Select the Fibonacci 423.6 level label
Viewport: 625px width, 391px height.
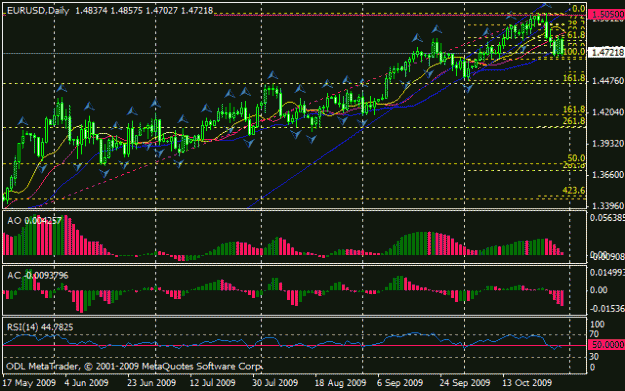pos(574,191)
